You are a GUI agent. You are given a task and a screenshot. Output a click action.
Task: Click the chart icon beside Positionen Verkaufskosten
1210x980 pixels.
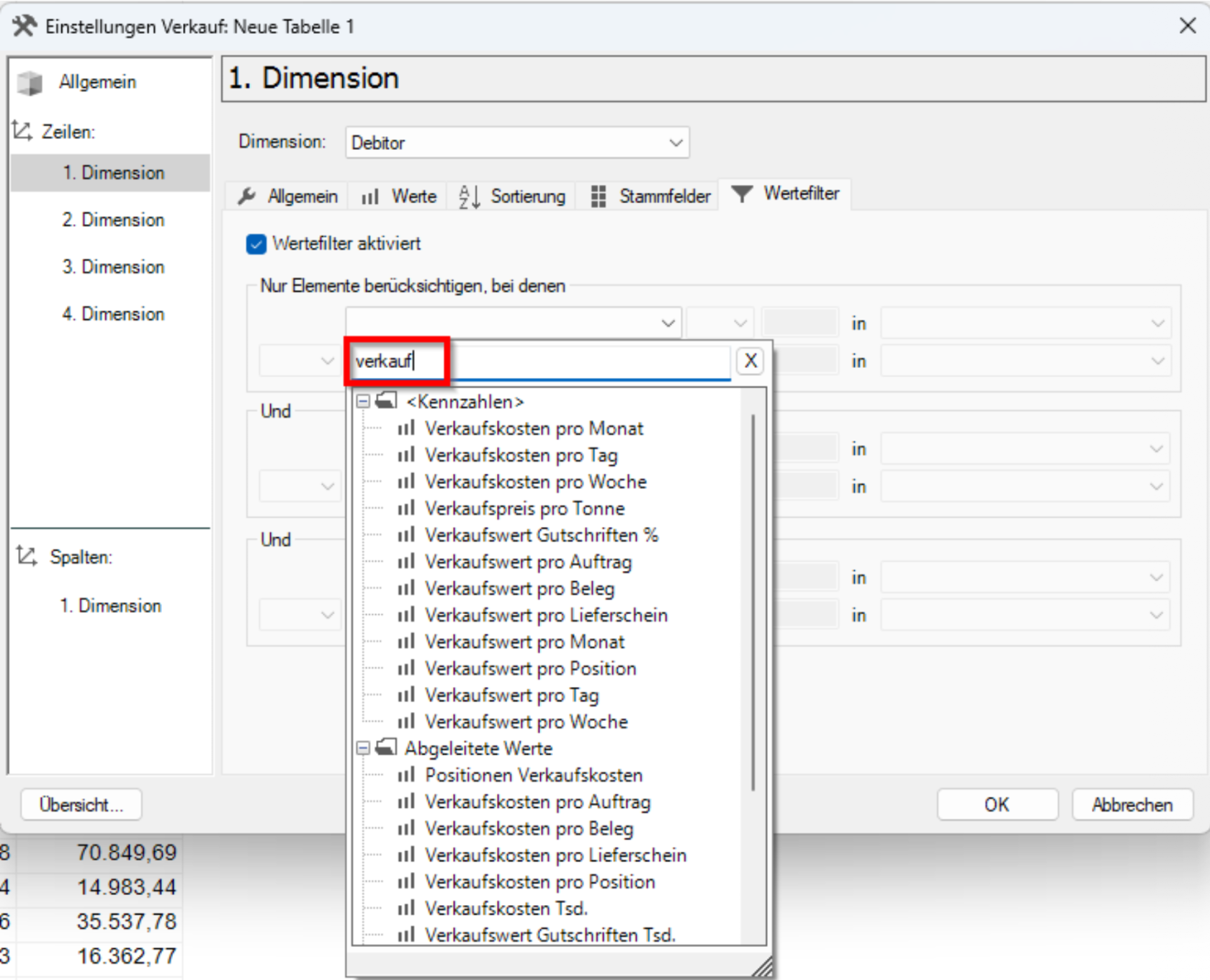[x=406, y=775]
